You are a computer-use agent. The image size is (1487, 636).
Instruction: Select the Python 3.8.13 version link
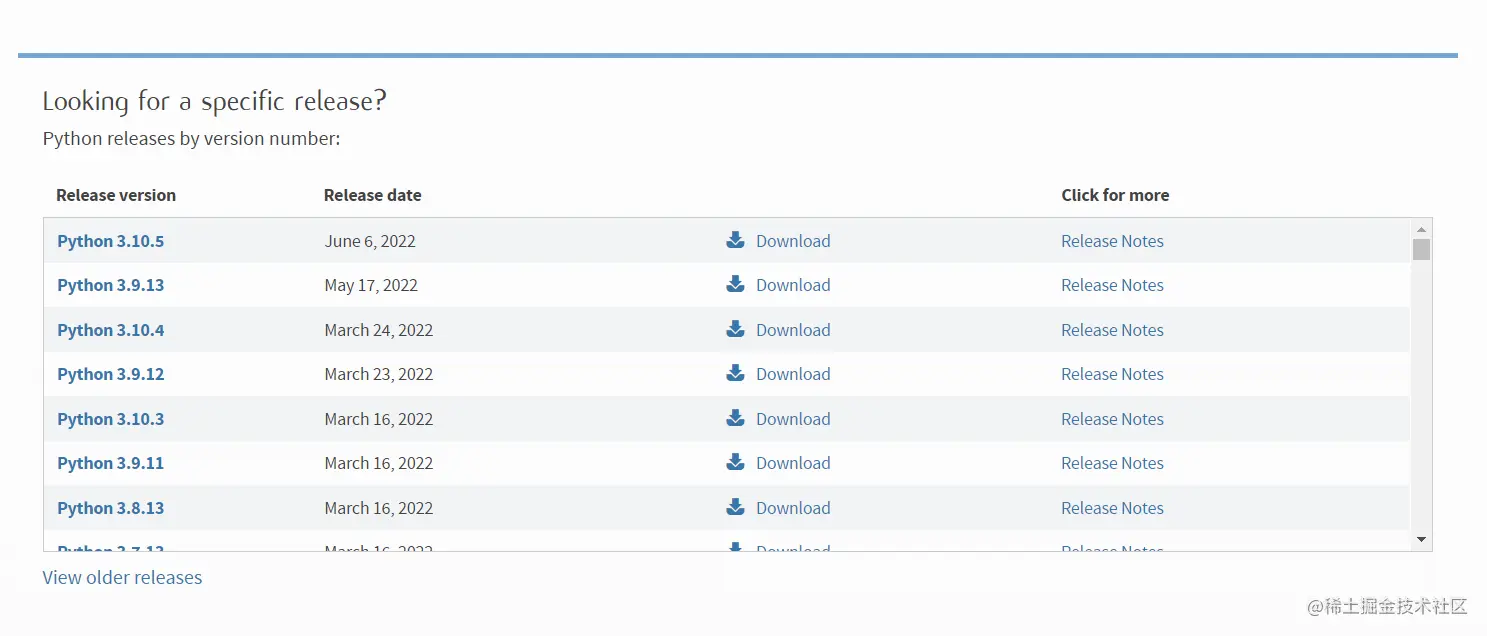110,508
